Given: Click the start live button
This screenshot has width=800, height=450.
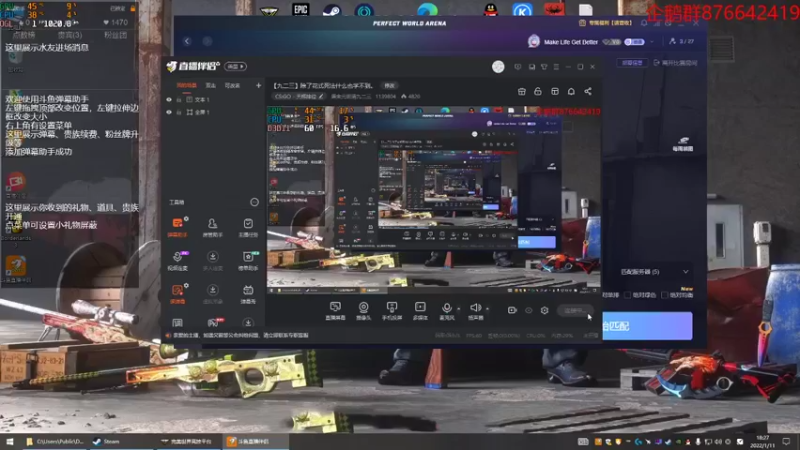Looking at the screenshot, I should 575,310.
